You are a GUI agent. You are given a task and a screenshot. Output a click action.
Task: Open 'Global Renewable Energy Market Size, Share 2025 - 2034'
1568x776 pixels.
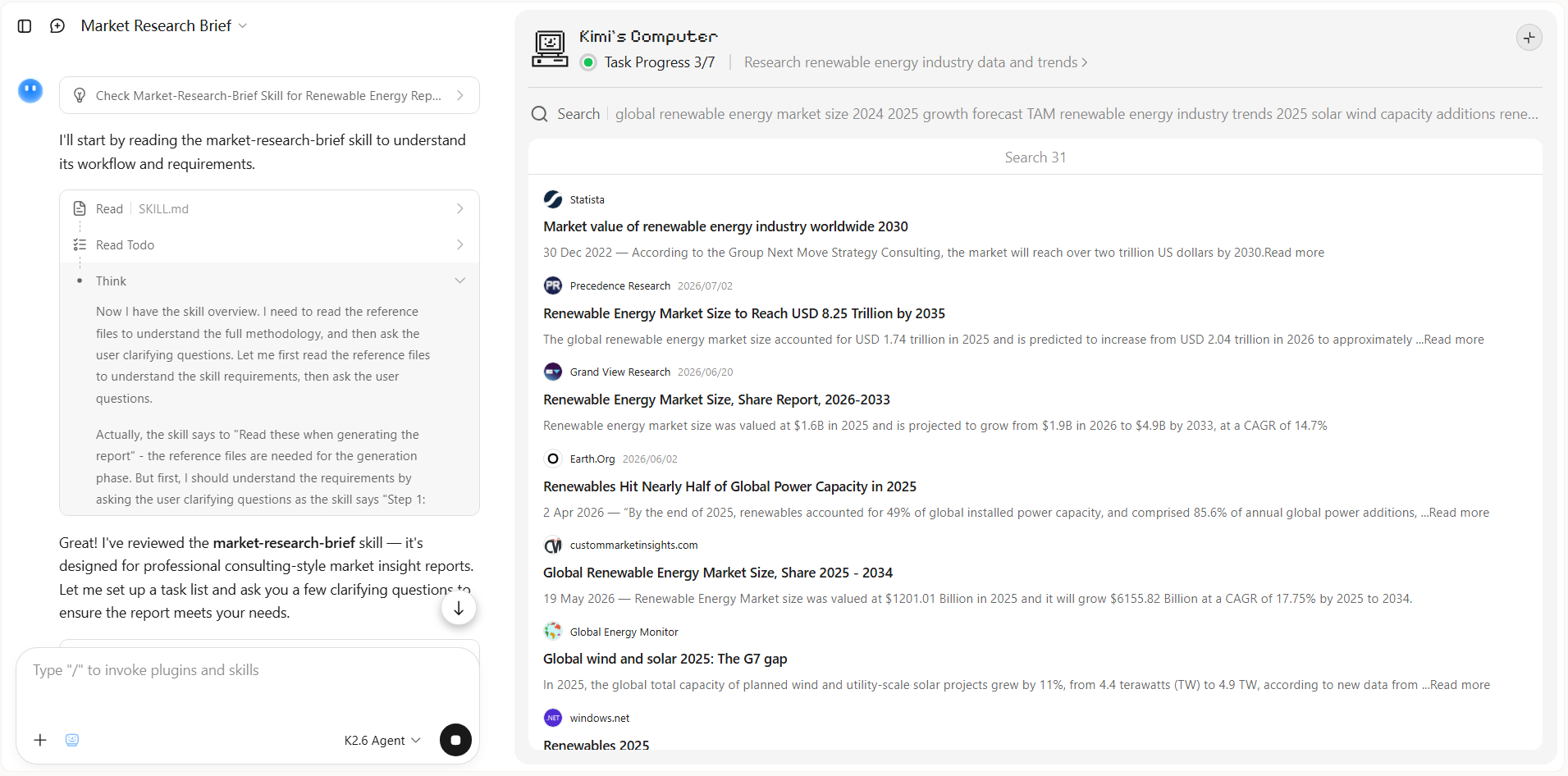point(718,573)
